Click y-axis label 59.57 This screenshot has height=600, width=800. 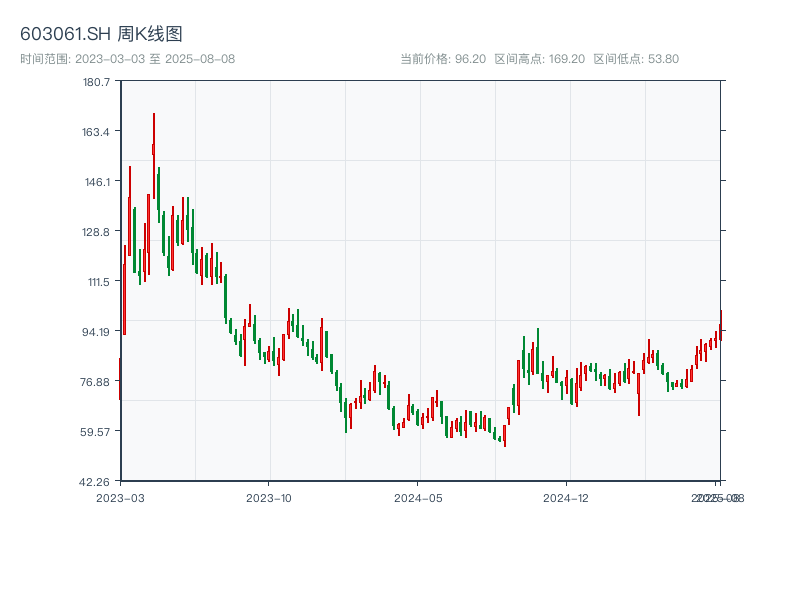point(95,432)
